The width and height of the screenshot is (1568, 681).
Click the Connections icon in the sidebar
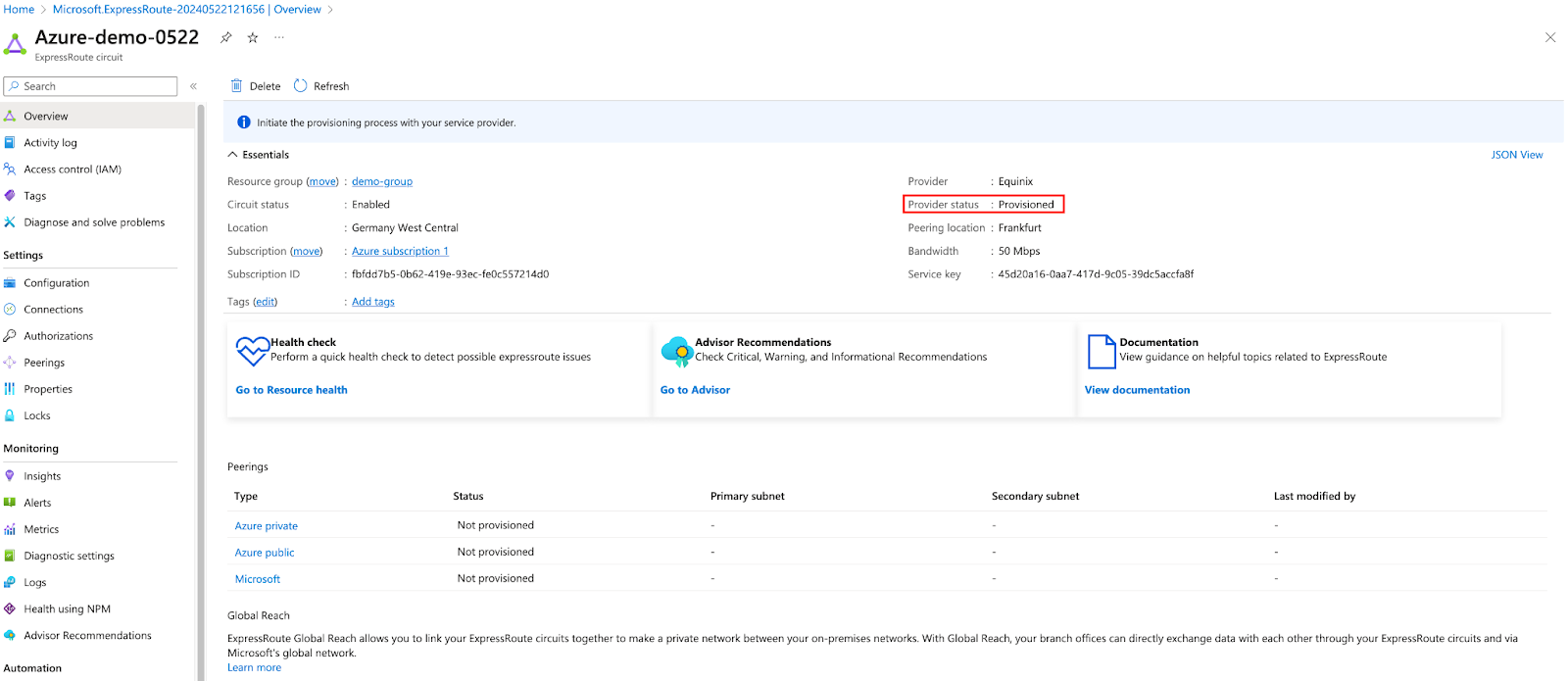10,309
